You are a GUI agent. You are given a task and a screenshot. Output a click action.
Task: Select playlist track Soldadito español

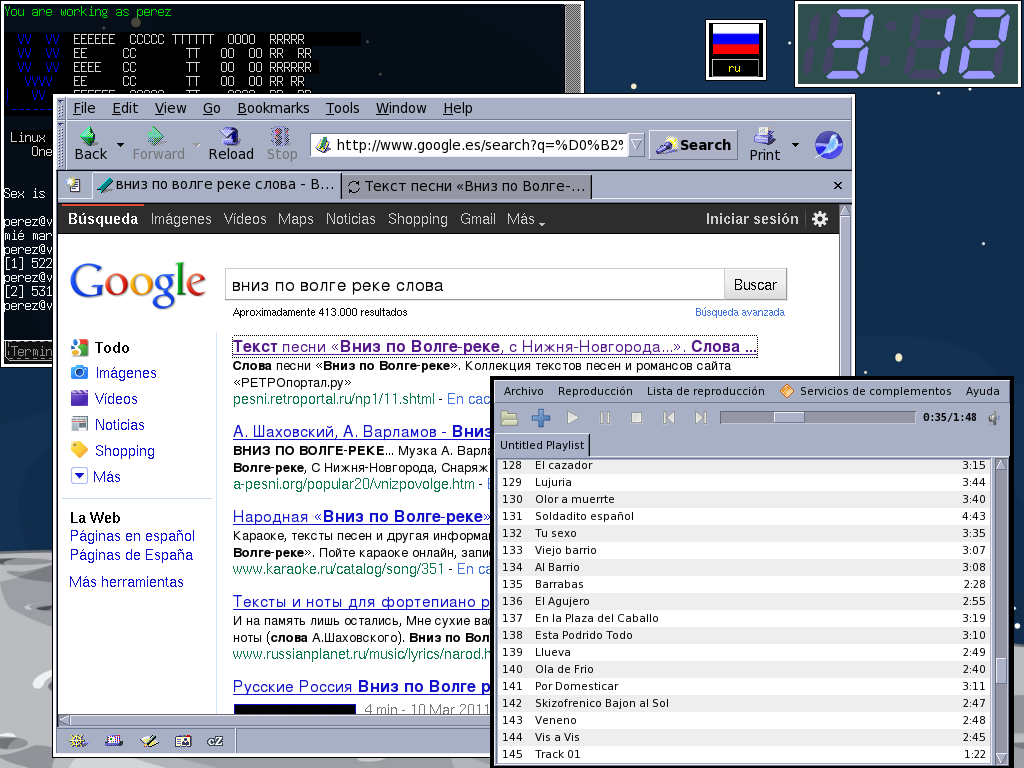click(743, 516)
